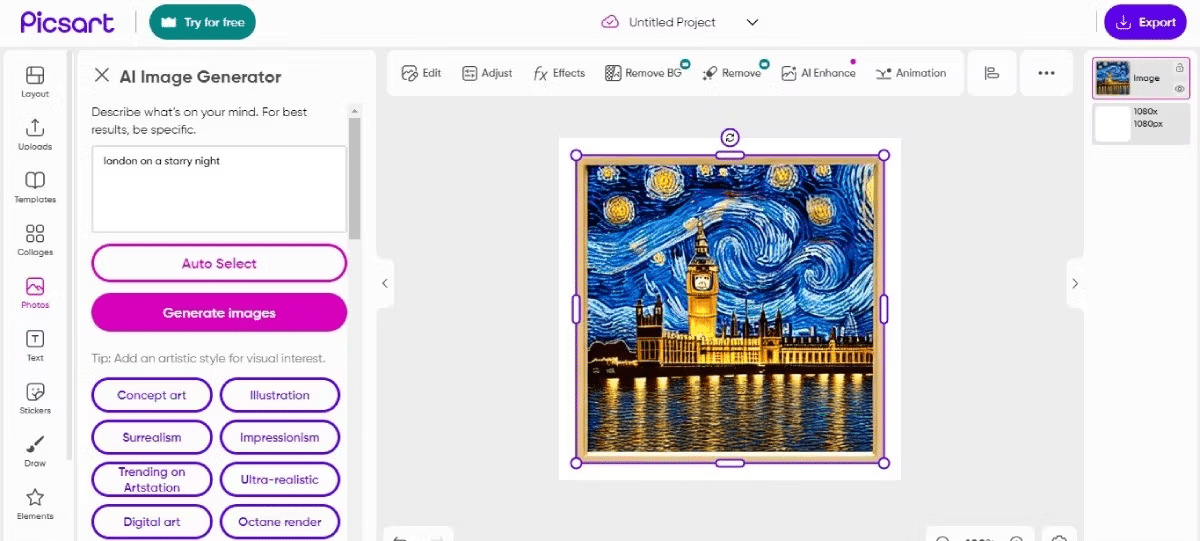Collapse the left panel with arrow
1200x541 pixels.
384,283
